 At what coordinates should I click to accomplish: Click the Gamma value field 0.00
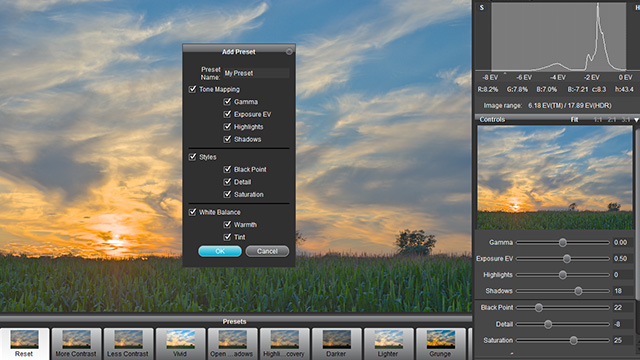click(623, 242)
